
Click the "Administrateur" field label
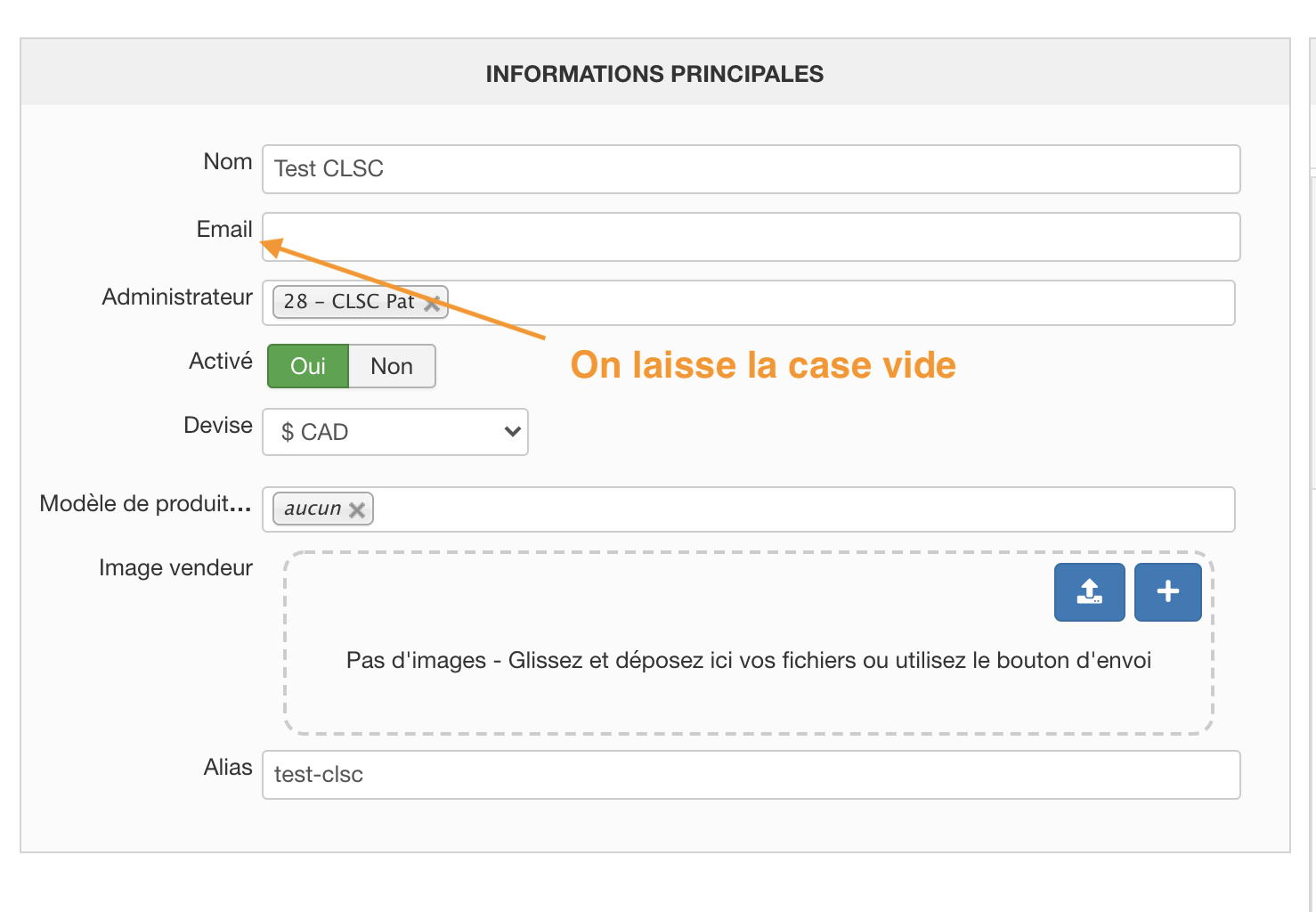(177, 297)
